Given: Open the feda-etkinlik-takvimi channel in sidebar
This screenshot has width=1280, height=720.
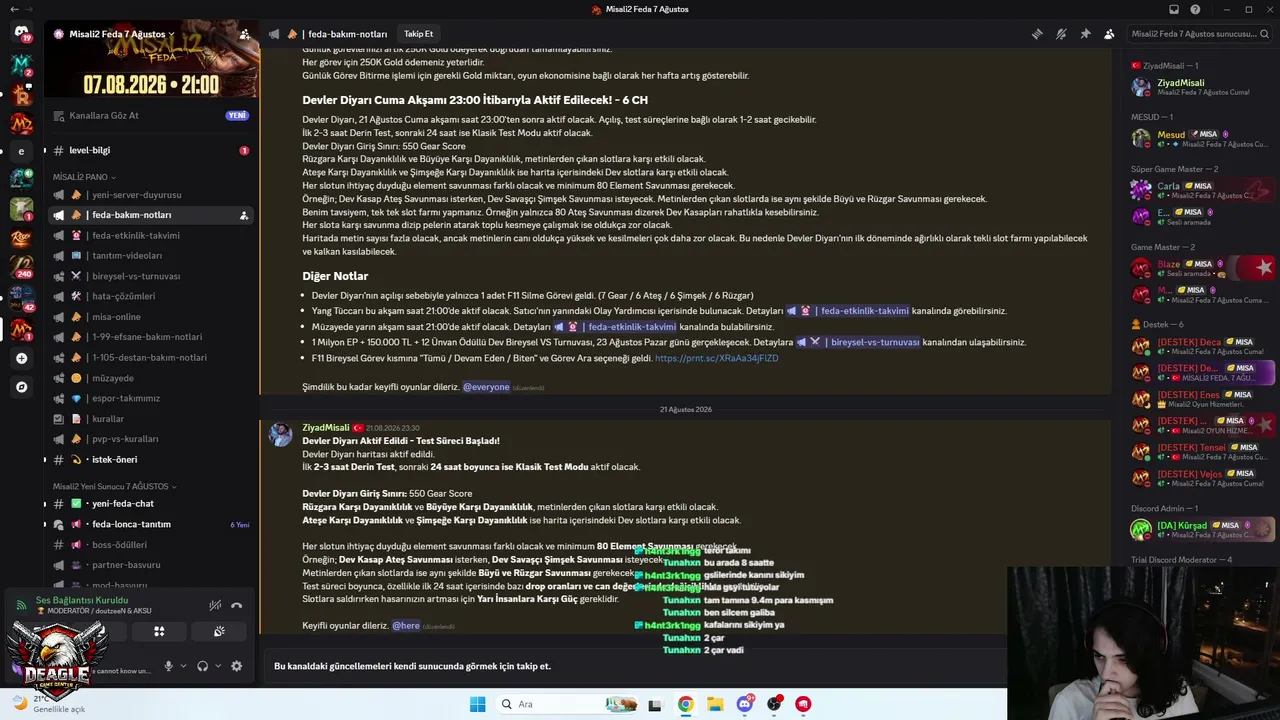Looking at the screenshot, I should click(x=149, y=236).
